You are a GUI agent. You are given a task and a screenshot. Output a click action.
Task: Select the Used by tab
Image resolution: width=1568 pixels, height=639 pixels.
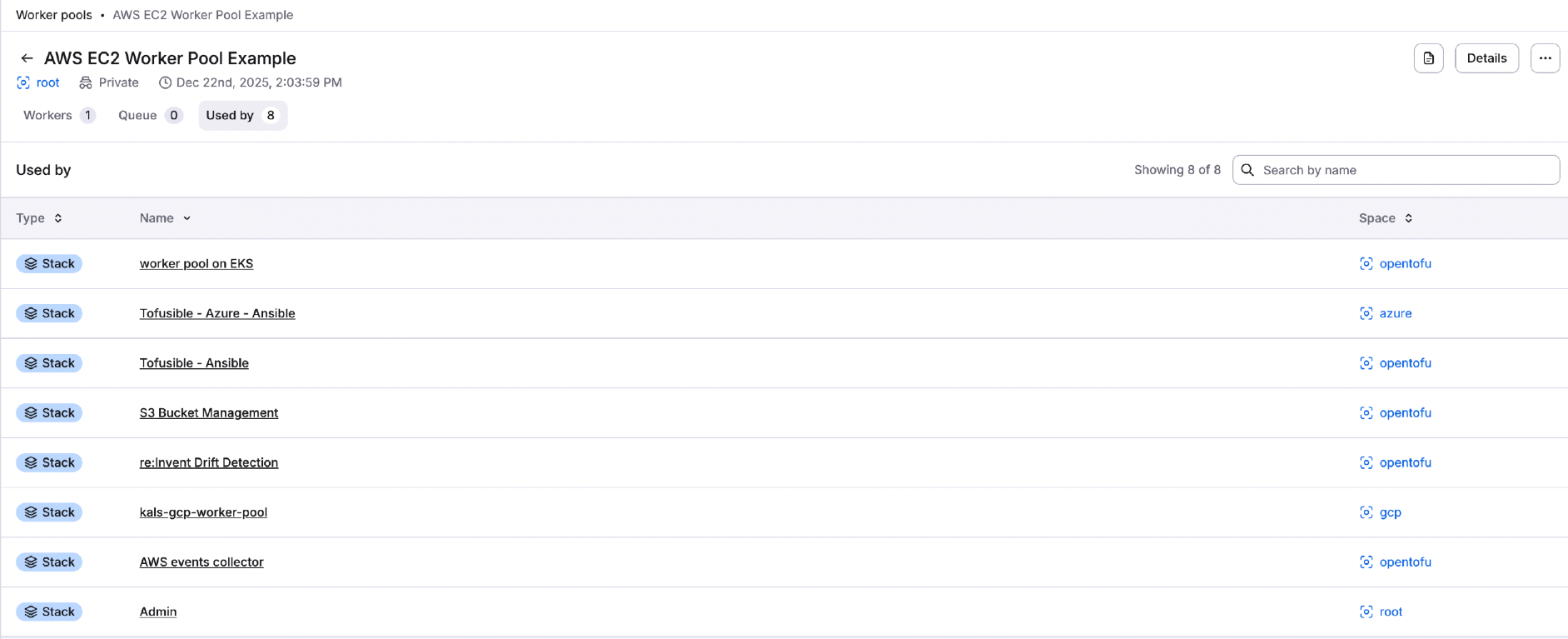pyautogui.click(x=241, y=116)
